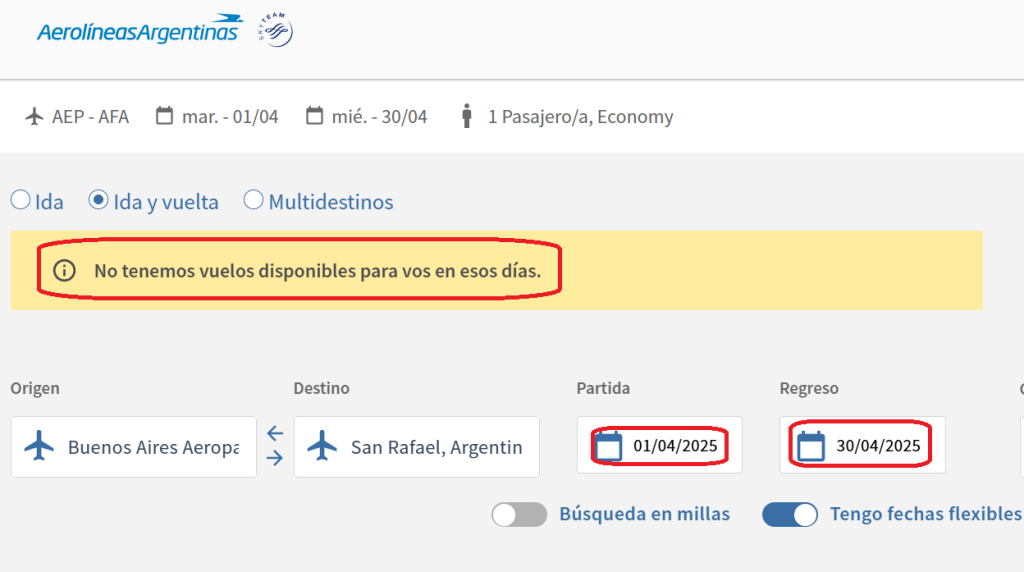The width and height of the screenshot is (1024, 572).
Task: Select the Ida one-way radio option
Action: [21, 201]
